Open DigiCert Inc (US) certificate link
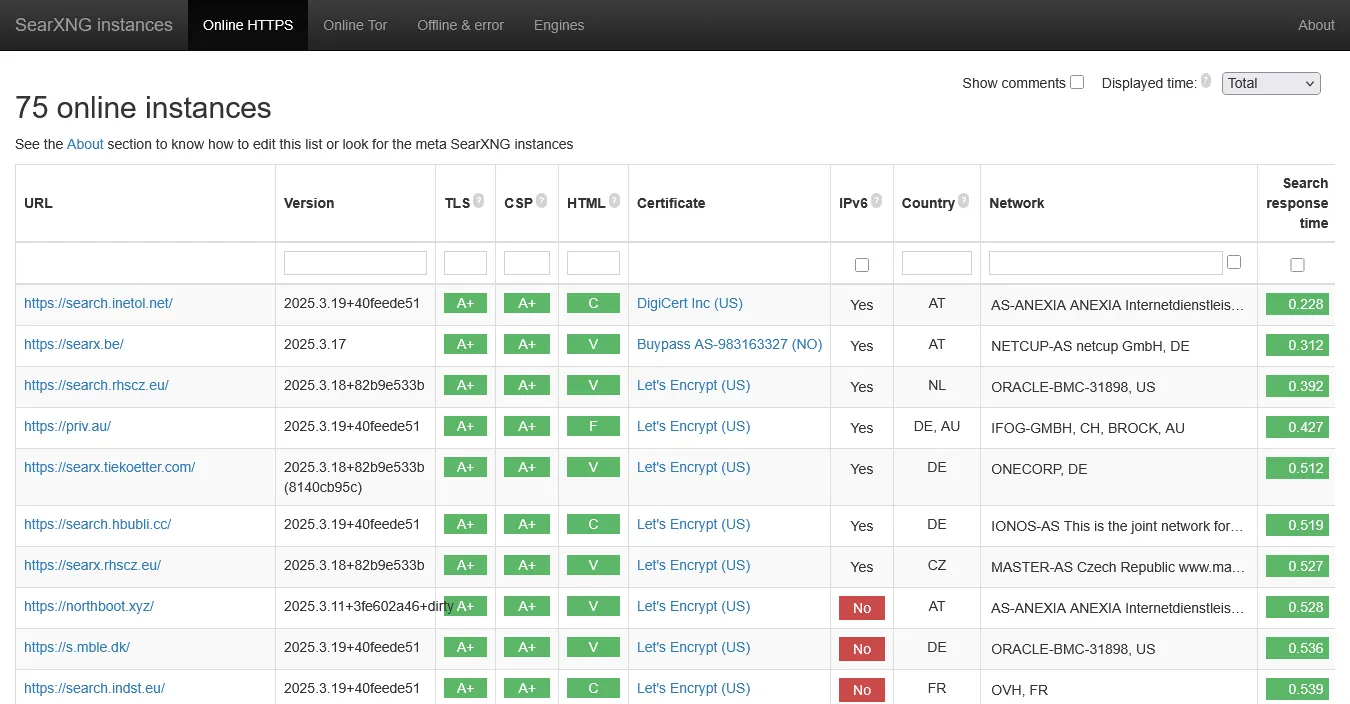Screen dimensions: 1350x704 (690, 303)
